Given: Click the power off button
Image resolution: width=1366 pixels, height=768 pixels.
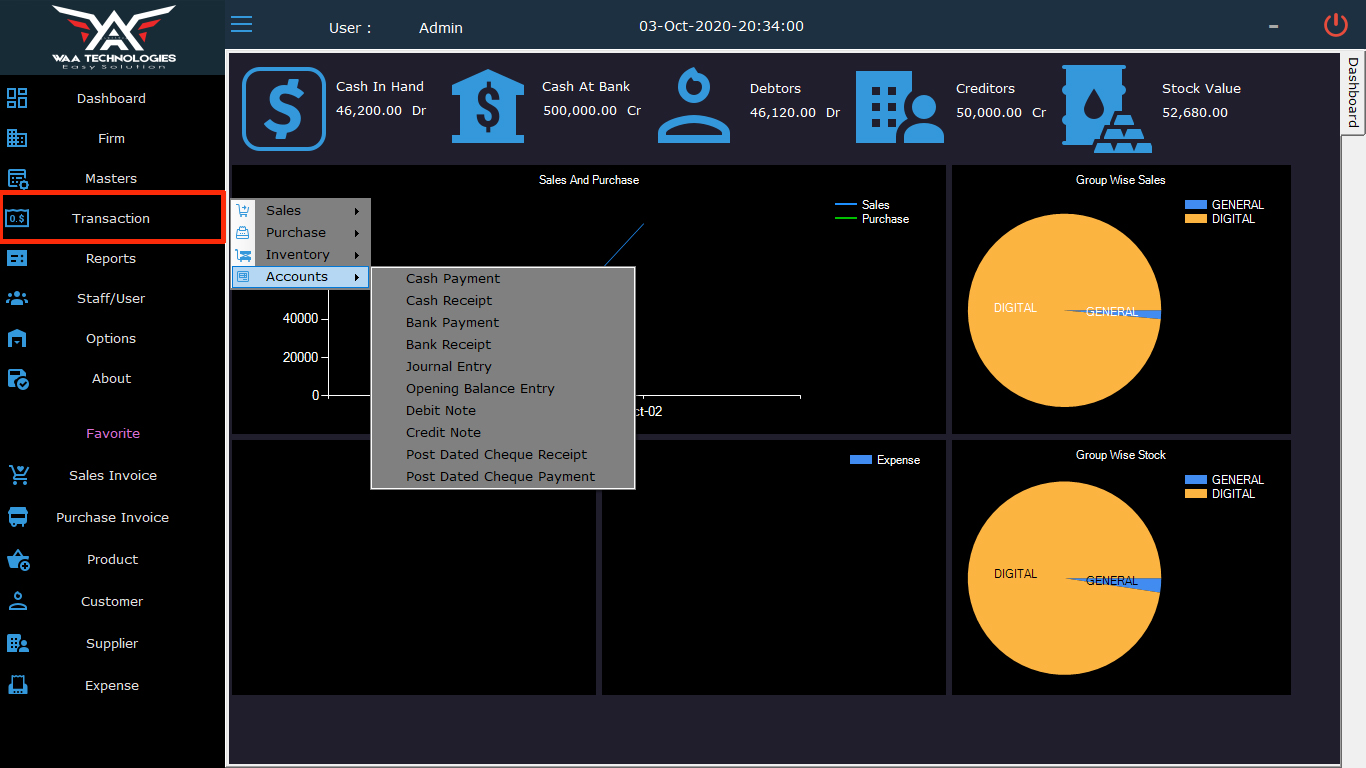Looking at the screenshot, I should click(x=1335, y=25).
